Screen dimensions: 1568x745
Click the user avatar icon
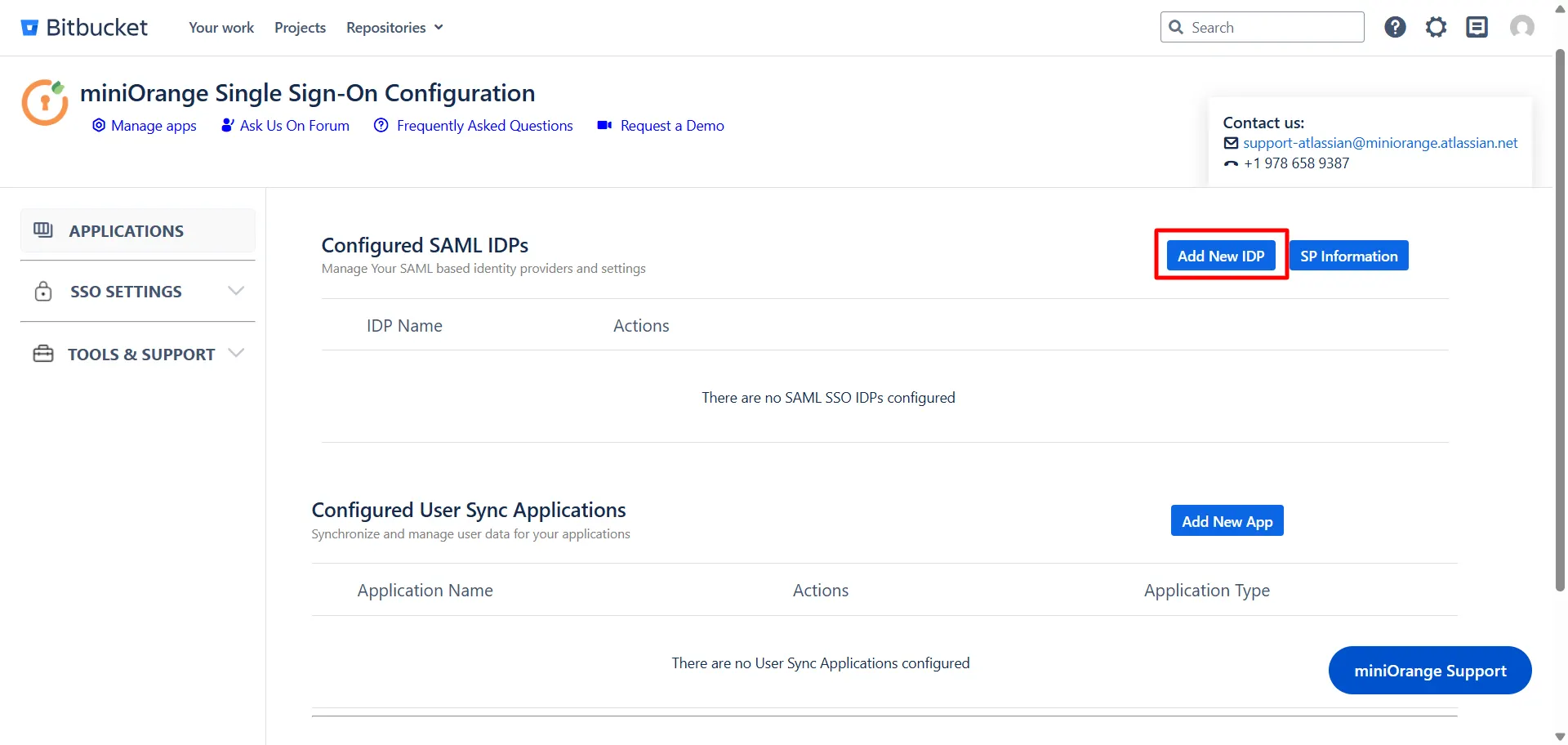click(x=1521, y=26)
